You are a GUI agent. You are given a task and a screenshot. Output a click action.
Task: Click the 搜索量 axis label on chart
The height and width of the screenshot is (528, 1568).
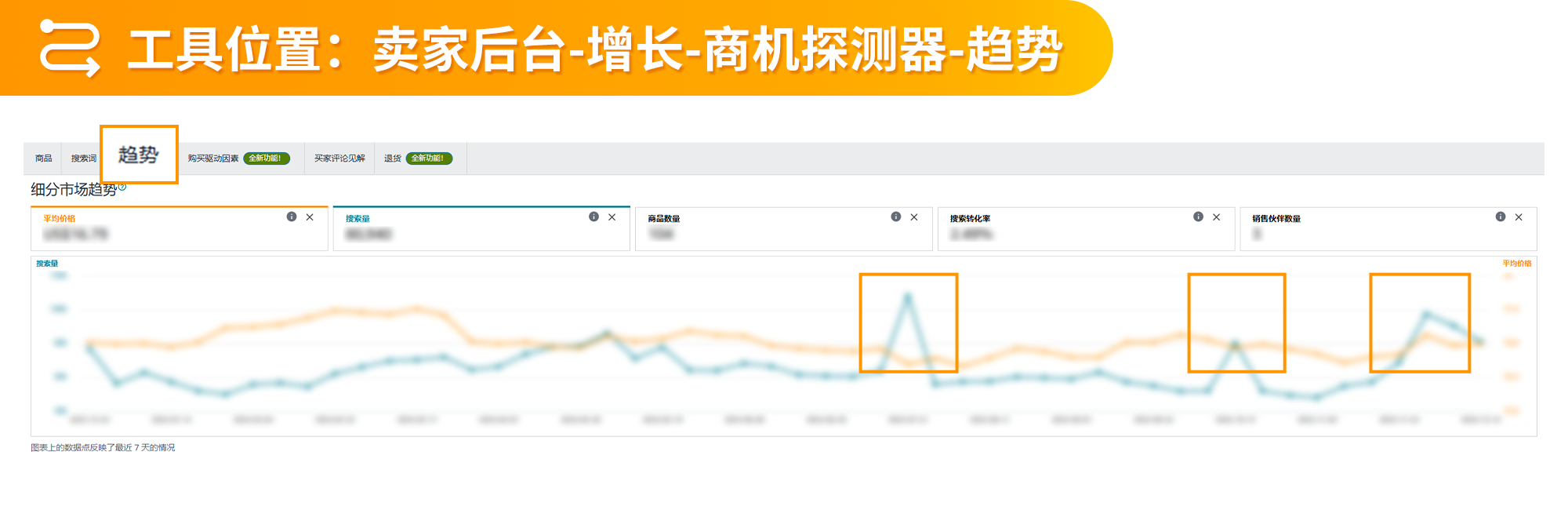click(47, 264)
